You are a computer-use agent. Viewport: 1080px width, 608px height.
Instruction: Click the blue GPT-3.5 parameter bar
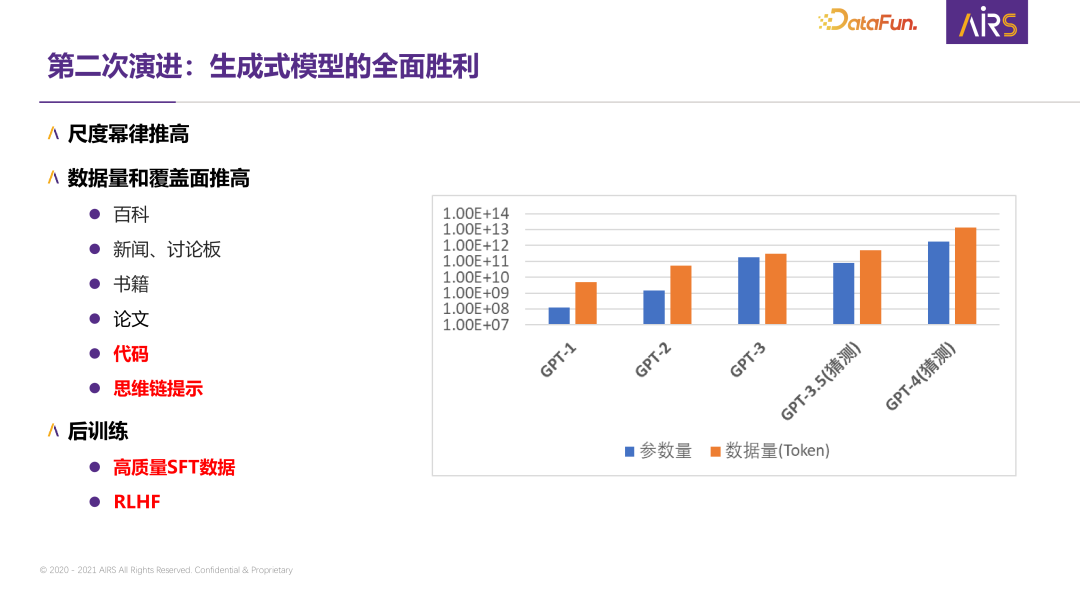[x=844, y=293]
